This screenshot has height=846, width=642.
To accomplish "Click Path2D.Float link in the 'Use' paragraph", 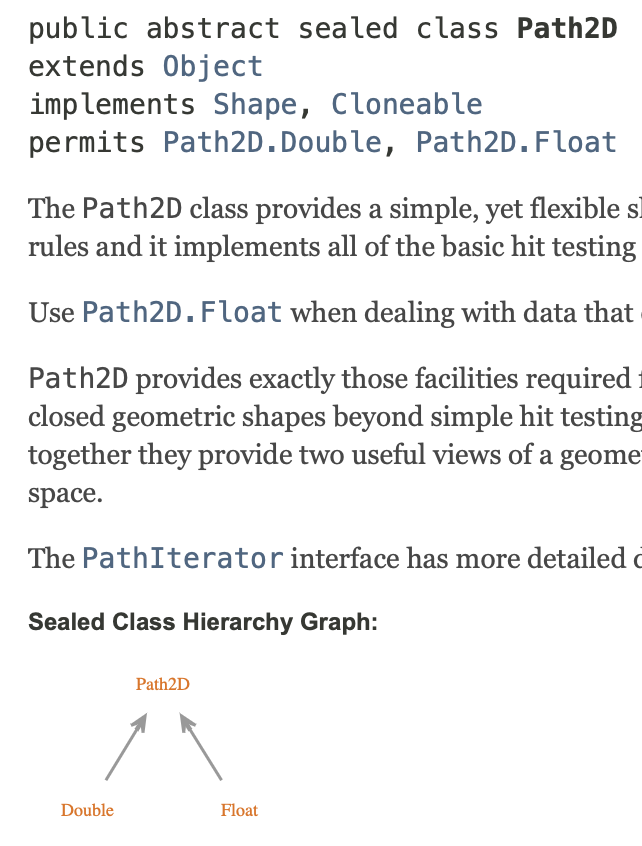I will pyautogui.click(x=182, y=313).
